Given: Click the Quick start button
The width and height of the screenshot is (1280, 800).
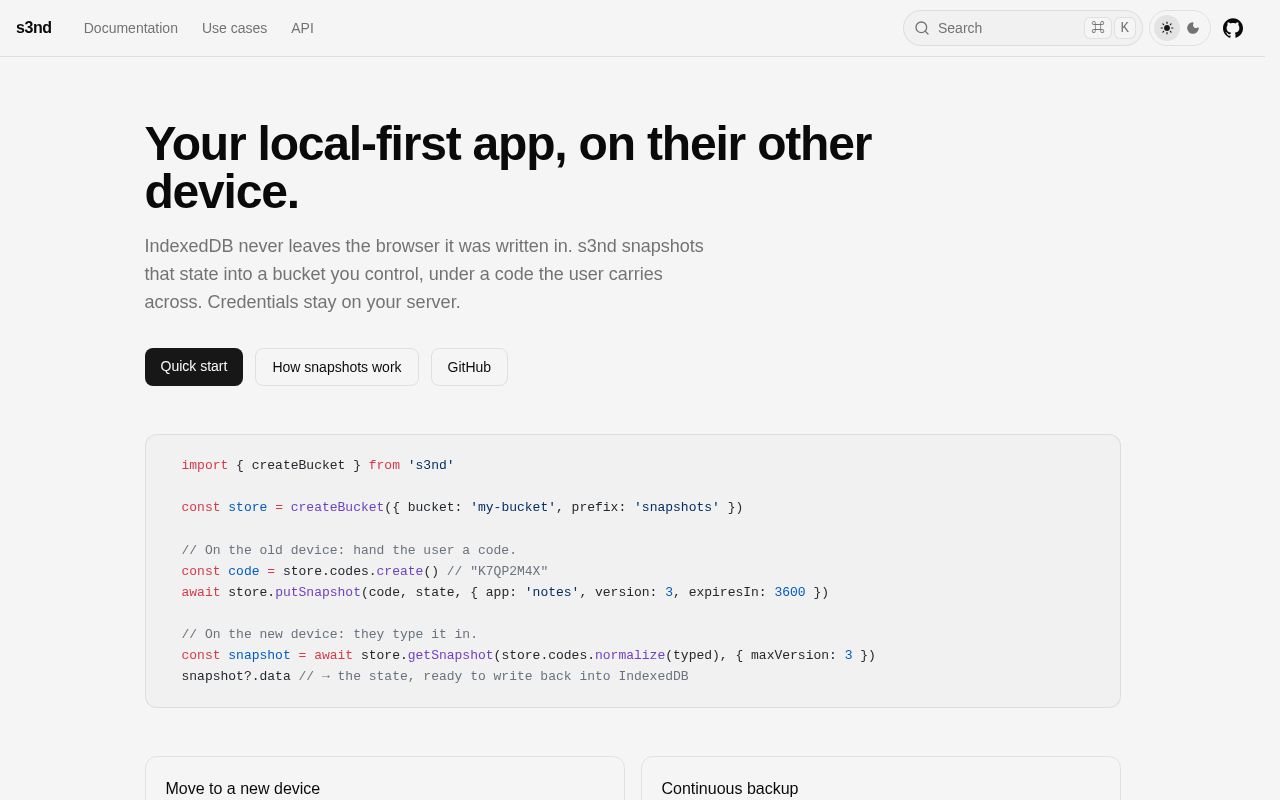Looking at the screenshot, I should 194,367.
